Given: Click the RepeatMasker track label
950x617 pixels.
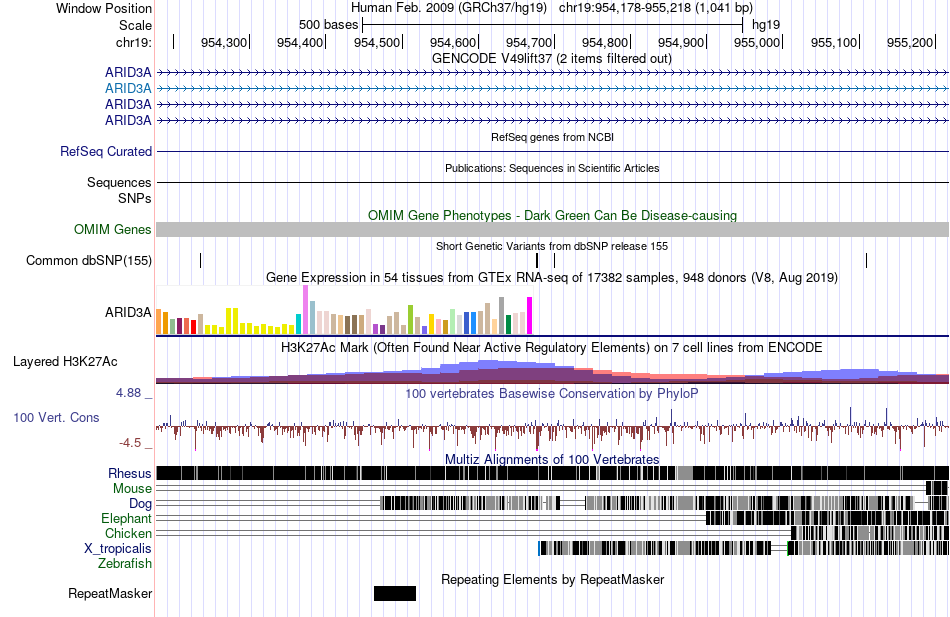Looking at the screenshot, I should click(110, 594).
